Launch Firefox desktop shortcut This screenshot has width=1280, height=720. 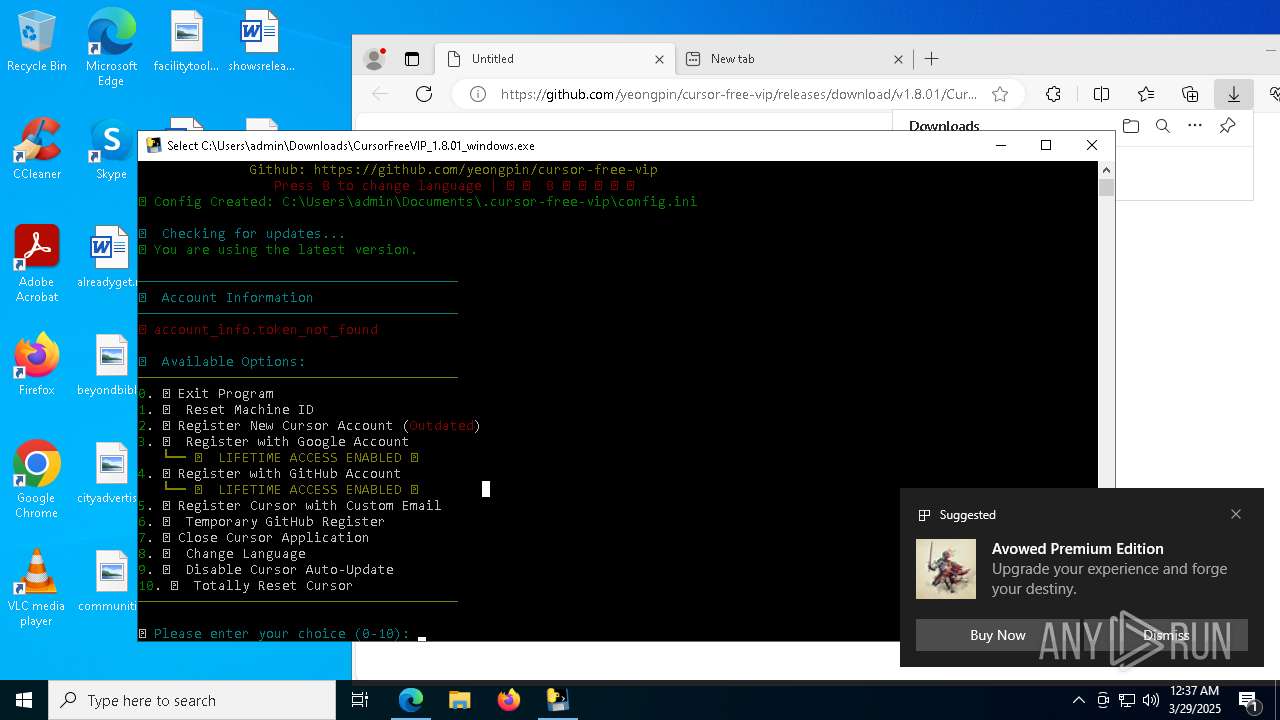coord(37,364)
